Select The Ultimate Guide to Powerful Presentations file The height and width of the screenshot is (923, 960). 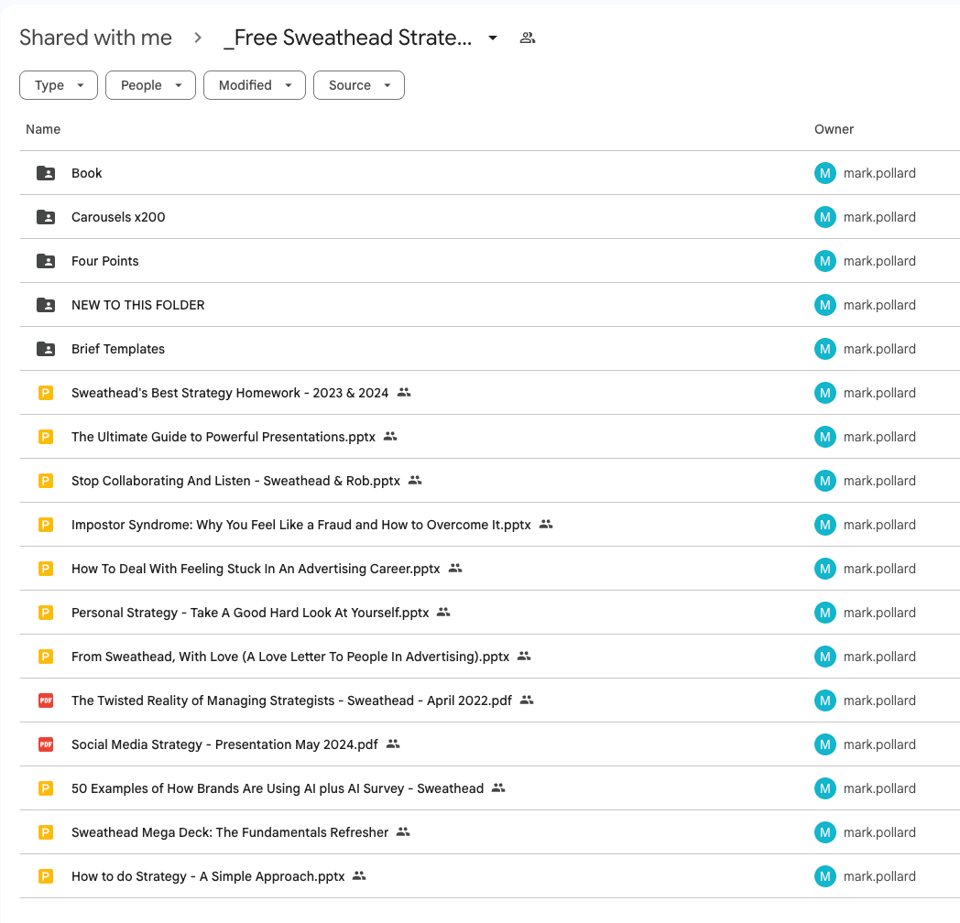click(x=223, y=437)
